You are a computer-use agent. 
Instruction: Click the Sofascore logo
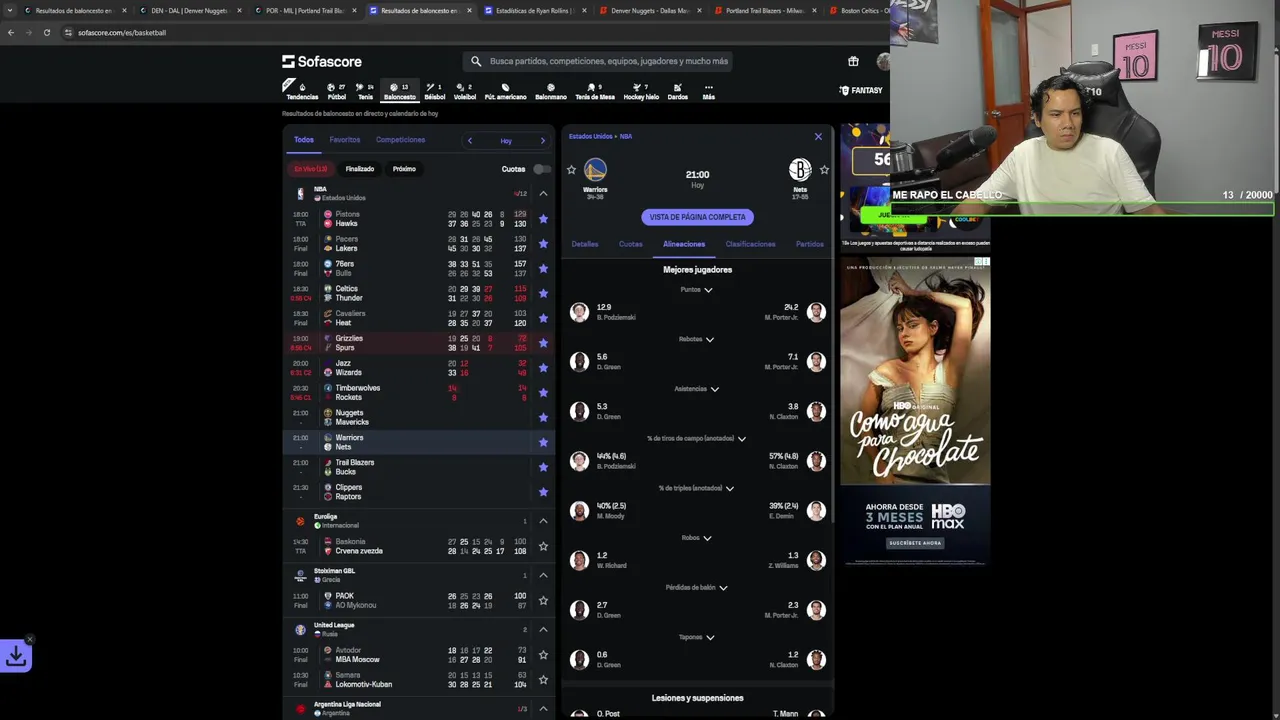322,61
